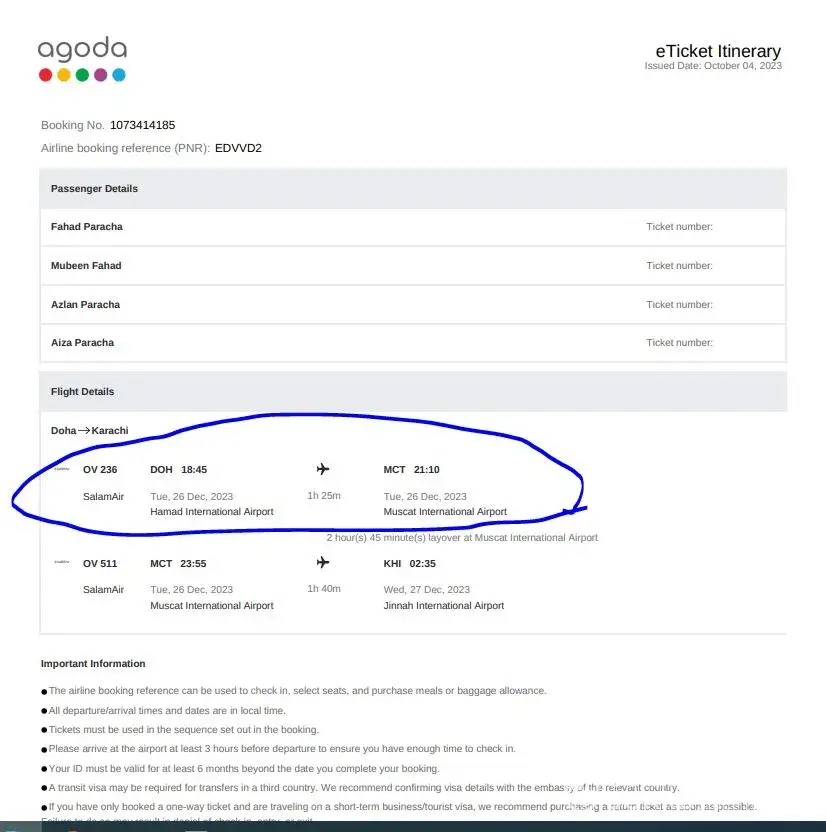826x832 pixels.
Task: Click "Ticket number:" in Aiza Paracha's row
Action: pos(679,343)
